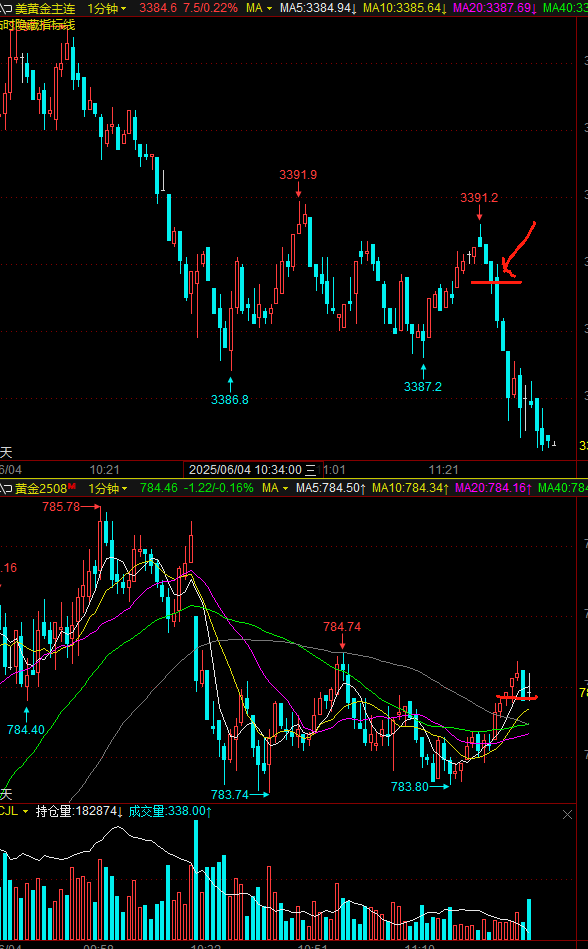The width and height of the screenshot is (588, 949).
Task: Click the 3391.9 high price marker
Action: click(298, 175)
